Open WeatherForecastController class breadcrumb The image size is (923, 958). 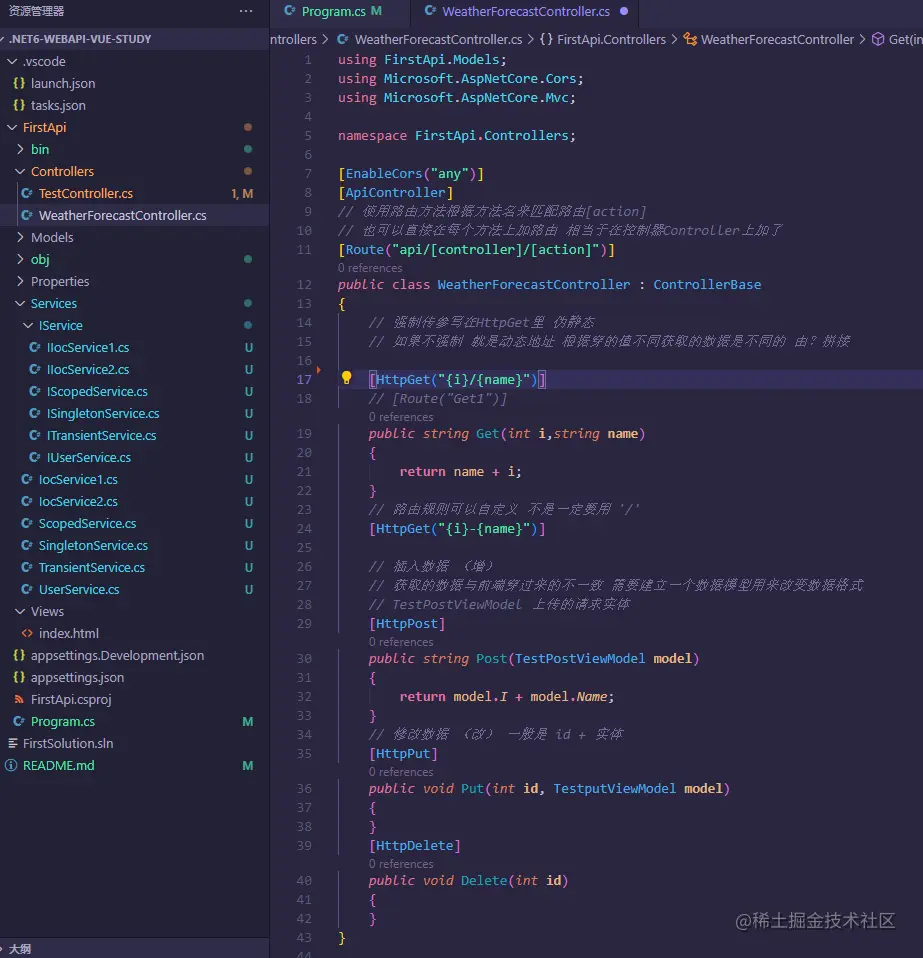click(777, 39)
